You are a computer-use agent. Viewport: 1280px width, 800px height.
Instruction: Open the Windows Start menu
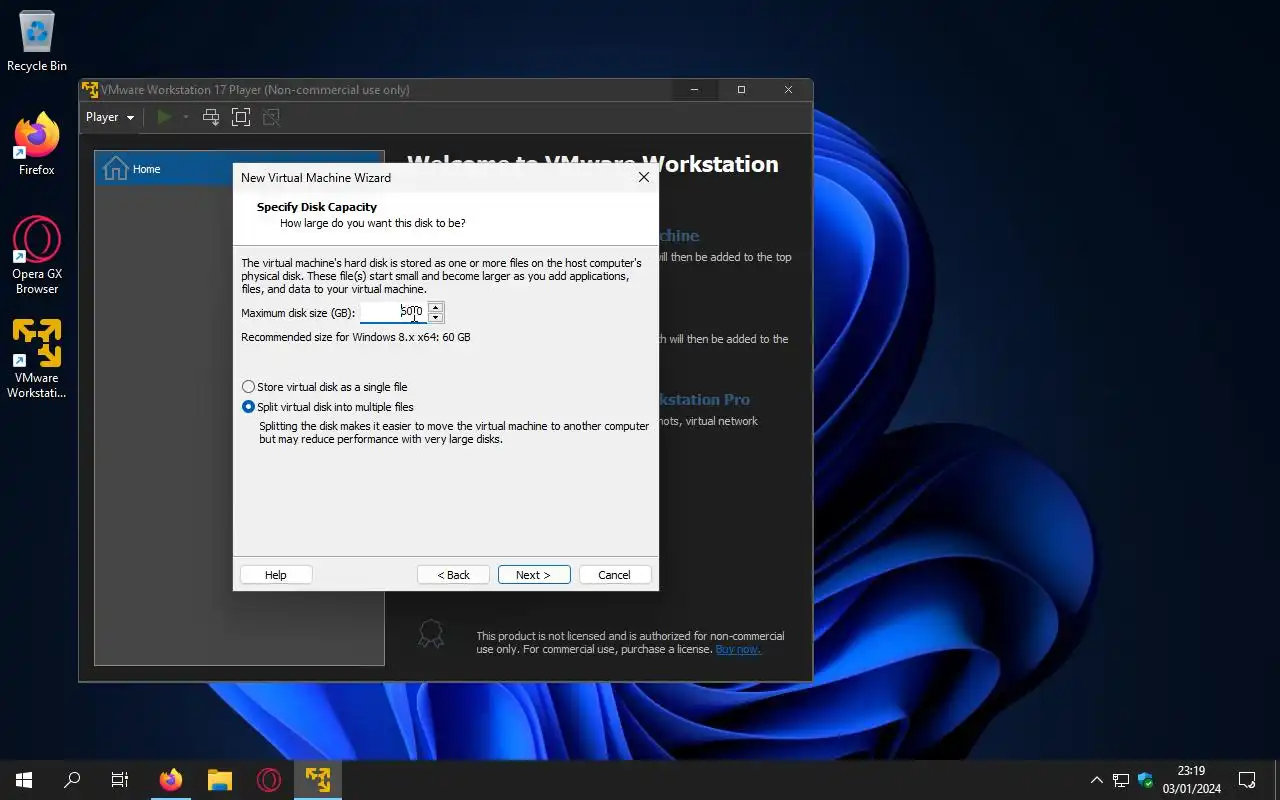click(24, 780)
